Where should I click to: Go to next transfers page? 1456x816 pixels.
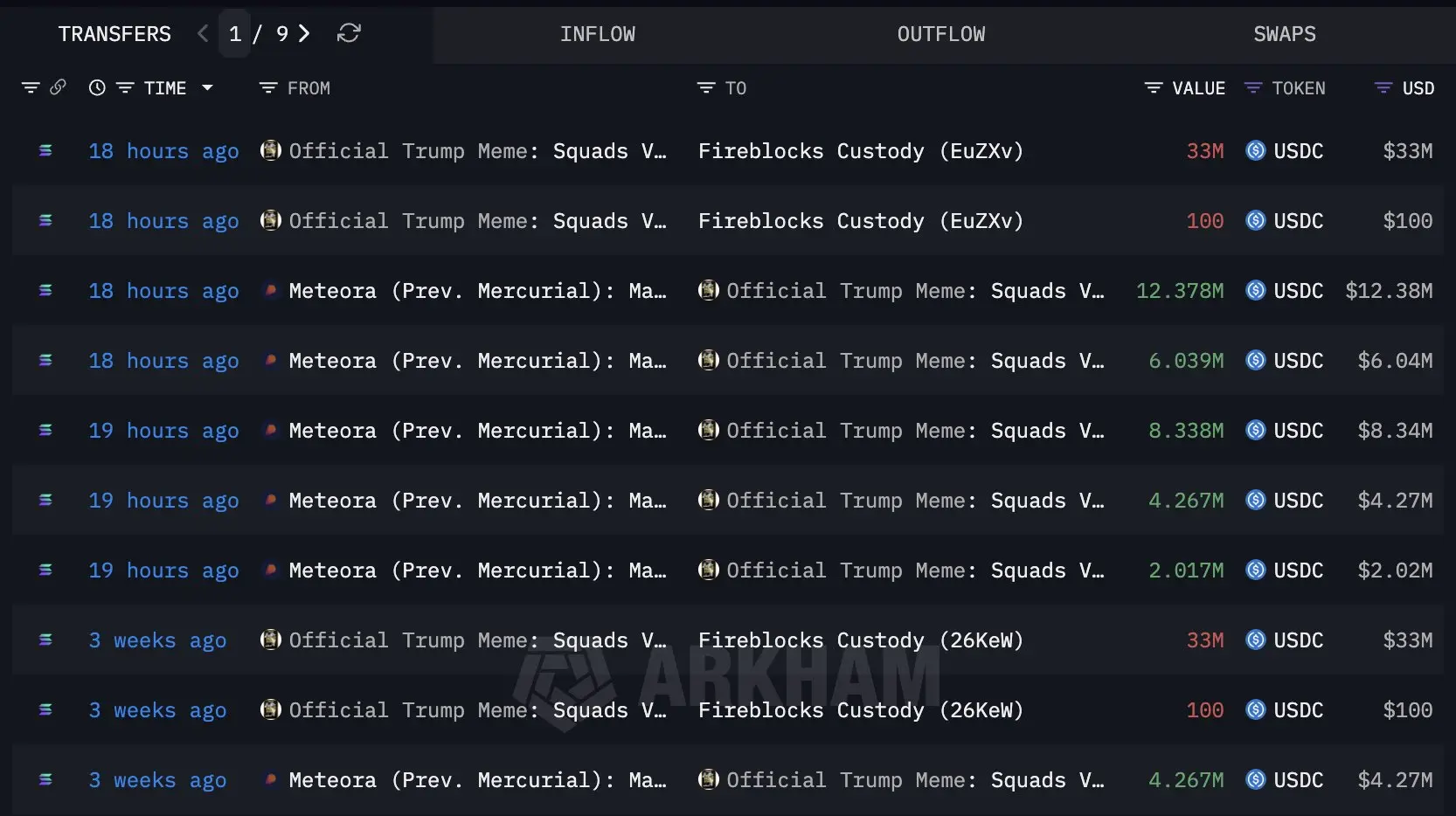(304, 33)
